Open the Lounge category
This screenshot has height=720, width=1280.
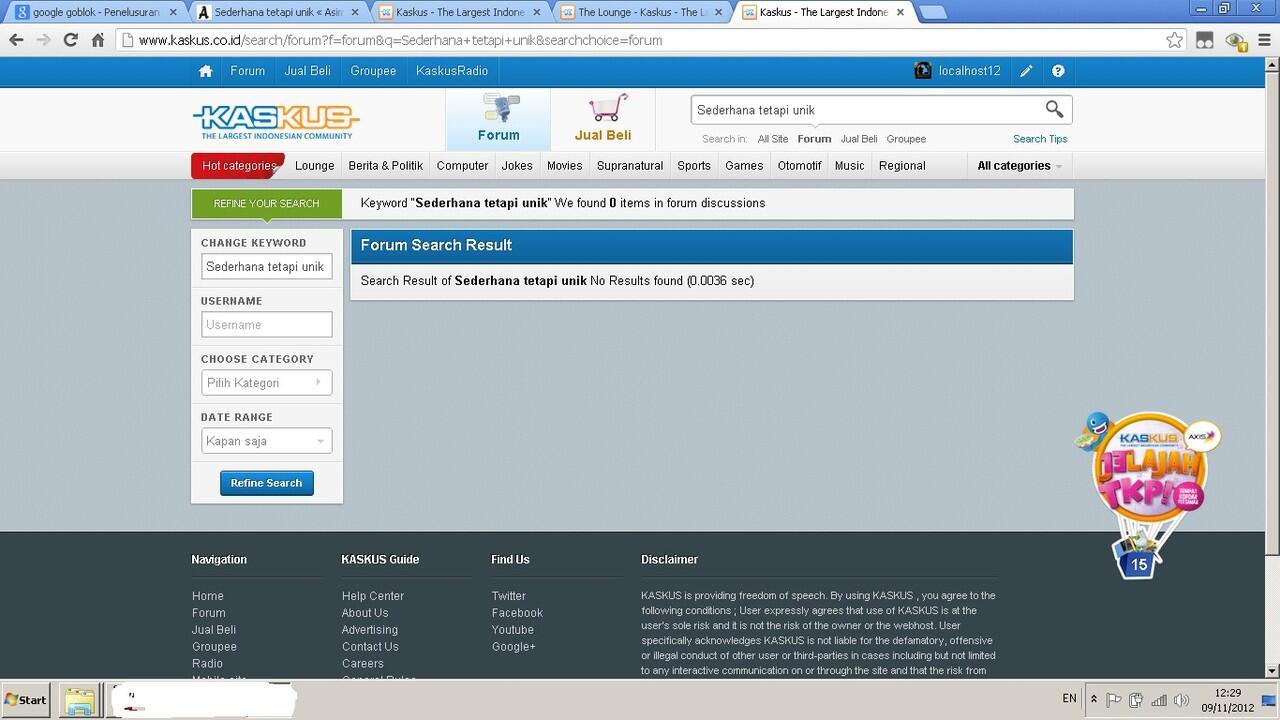[x=314, y=166]
